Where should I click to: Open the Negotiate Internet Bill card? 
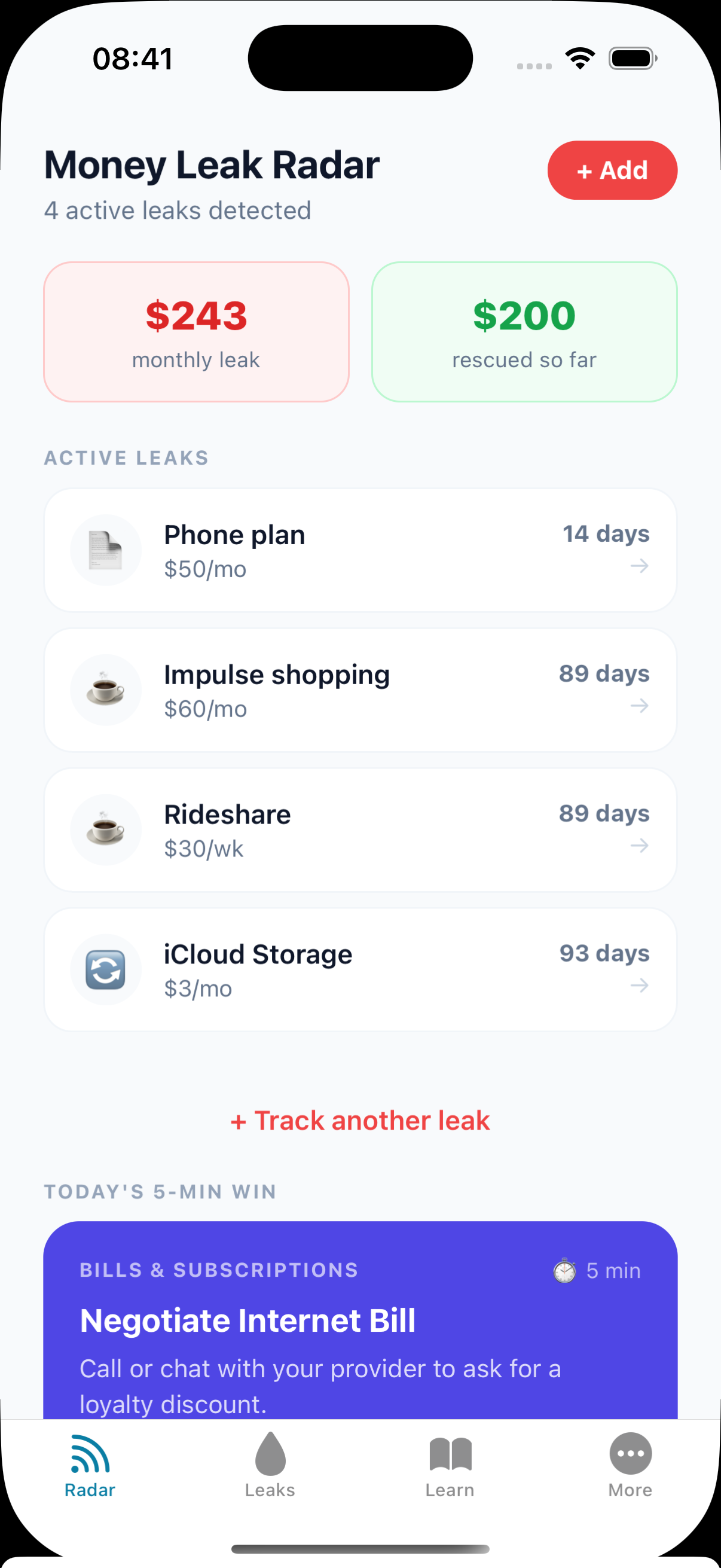pyautogui.click(x=360, y=1320)
